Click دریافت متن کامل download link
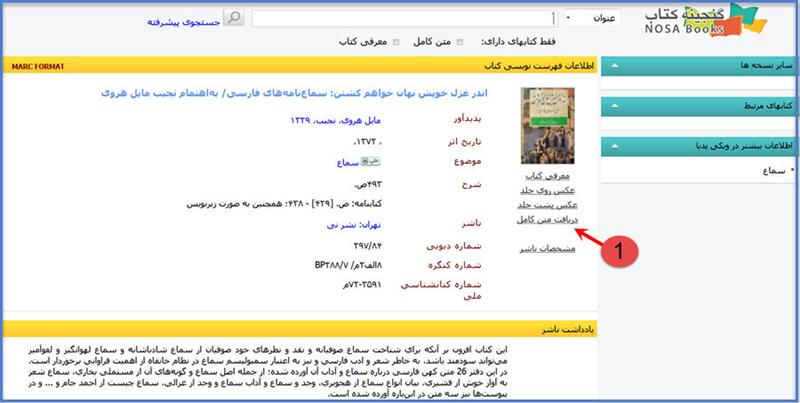This screenshot has height=403, width=800. 547,219
